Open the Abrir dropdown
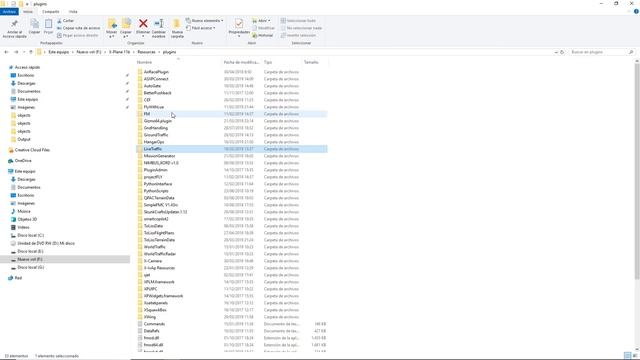640x360 pixels. (x=261, y=21)
